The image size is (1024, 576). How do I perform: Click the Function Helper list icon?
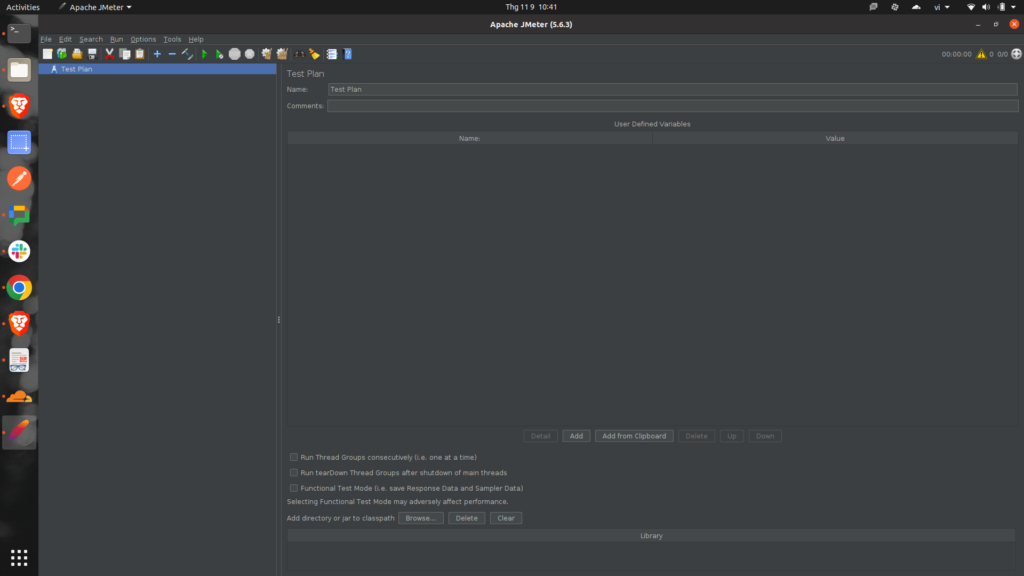(331, 54)
